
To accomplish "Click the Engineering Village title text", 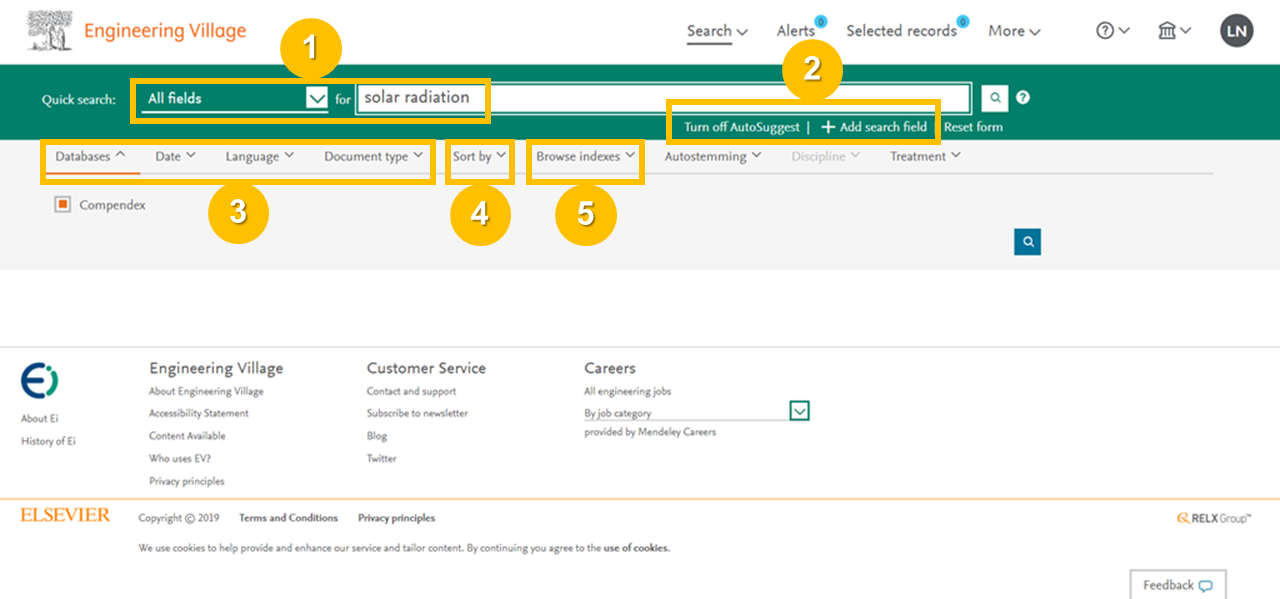I will 165,31.
